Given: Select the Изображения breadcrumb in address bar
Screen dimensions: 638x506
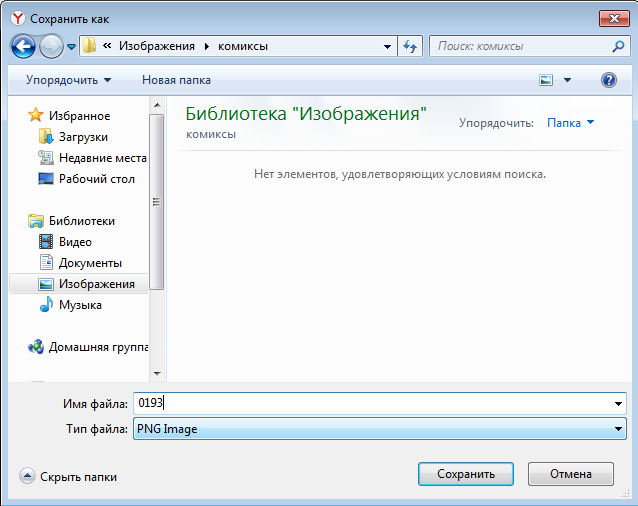Looking at the screenshot, I should [x=157, y=46].
